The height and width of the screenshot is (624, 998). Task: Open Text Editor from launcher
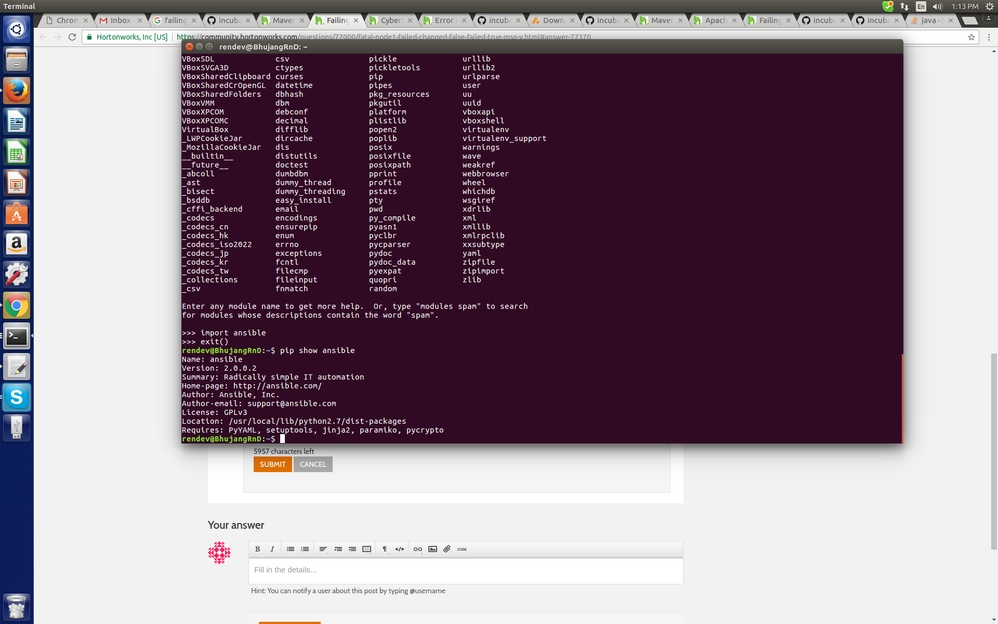(17, 367)
